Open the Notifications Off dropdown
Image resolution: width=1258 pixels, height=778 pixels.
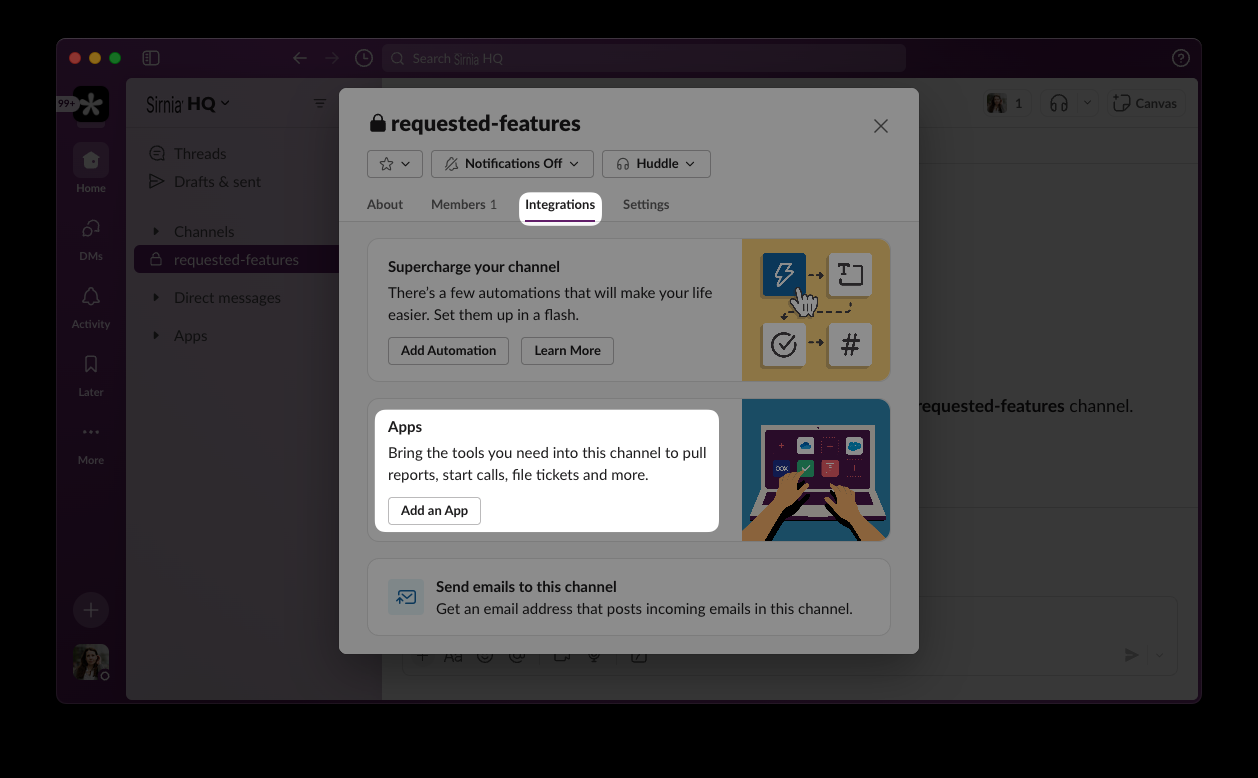click(x=512, y=164)
